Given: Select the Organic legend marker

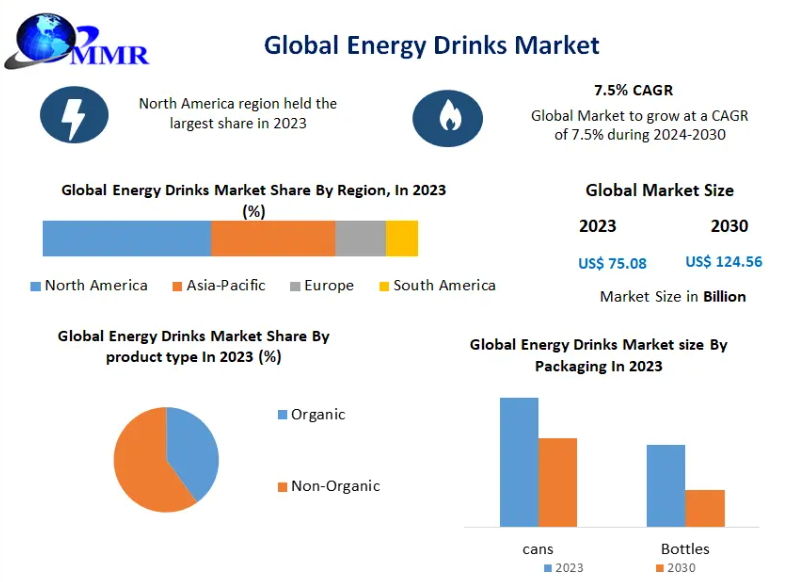Looking at the screenshot, I should [x=282, y=415].
